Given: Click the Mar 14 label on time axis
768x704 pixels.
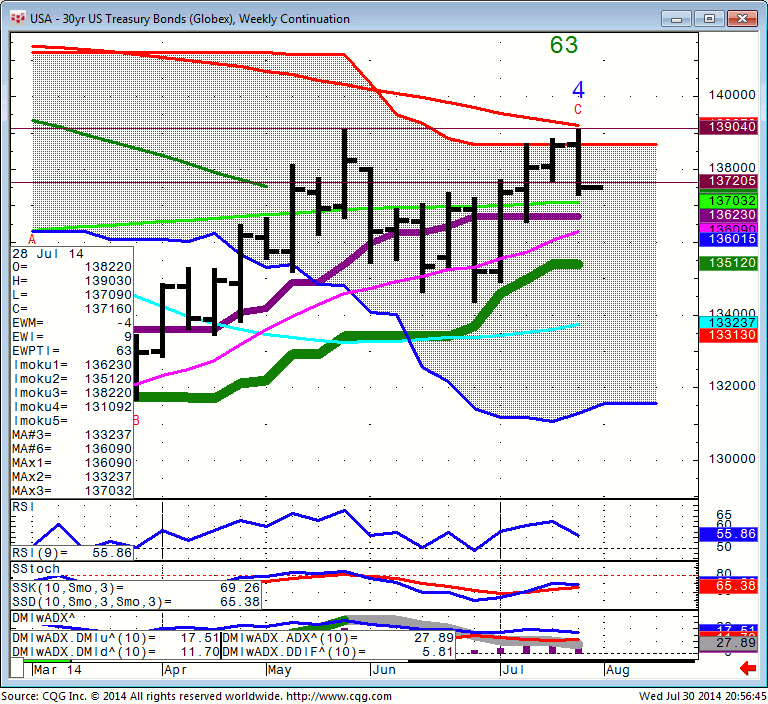Looking at the screenshot, I should point(58,670).
